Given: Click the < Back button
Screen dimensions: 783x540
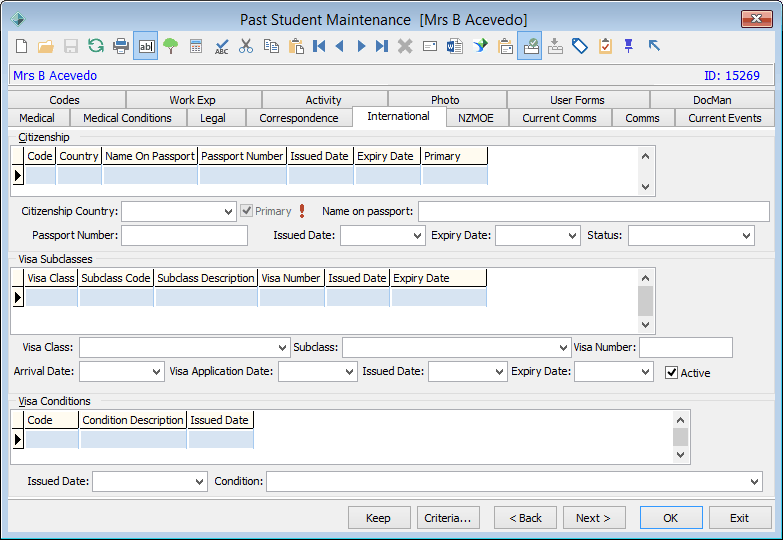Looking at the screenshot, I should click(x=525, y=518).
